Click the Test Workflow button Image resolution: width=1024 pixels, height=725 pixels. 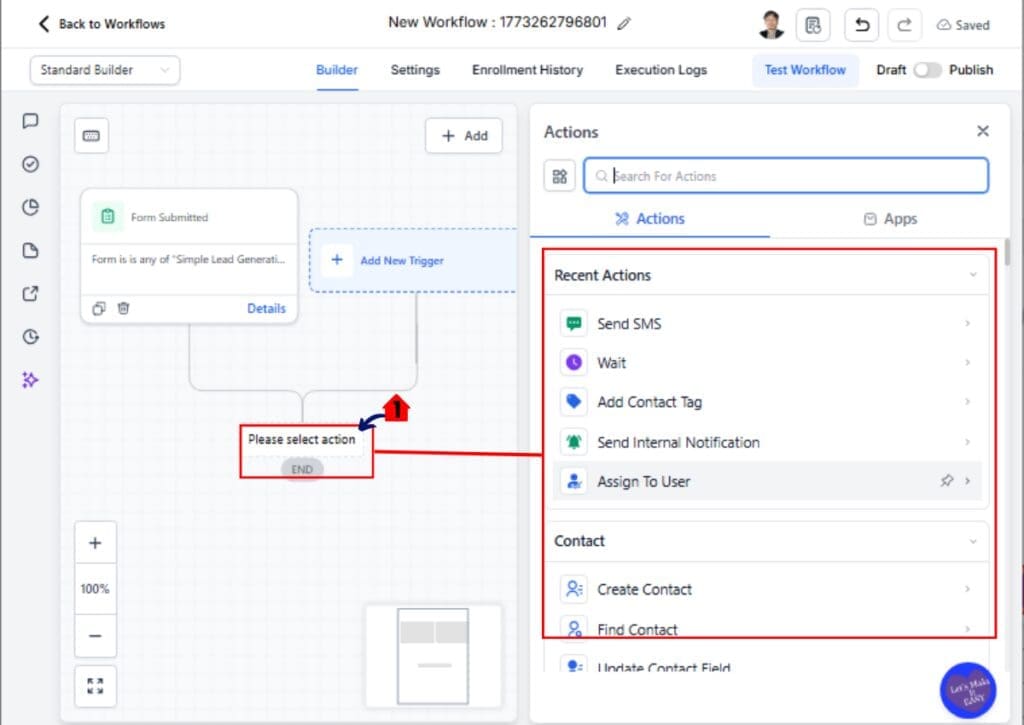click(x=805, y=70)
